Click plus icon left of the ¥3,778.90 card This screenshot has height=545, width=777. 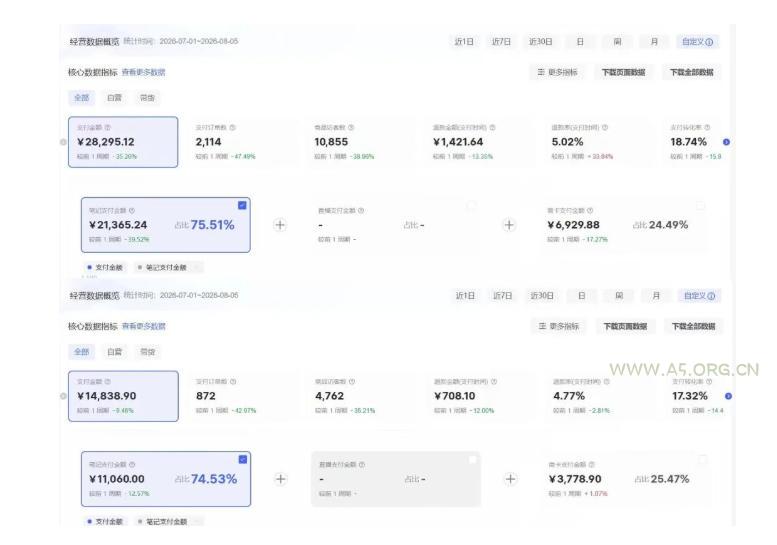(510, 479)
